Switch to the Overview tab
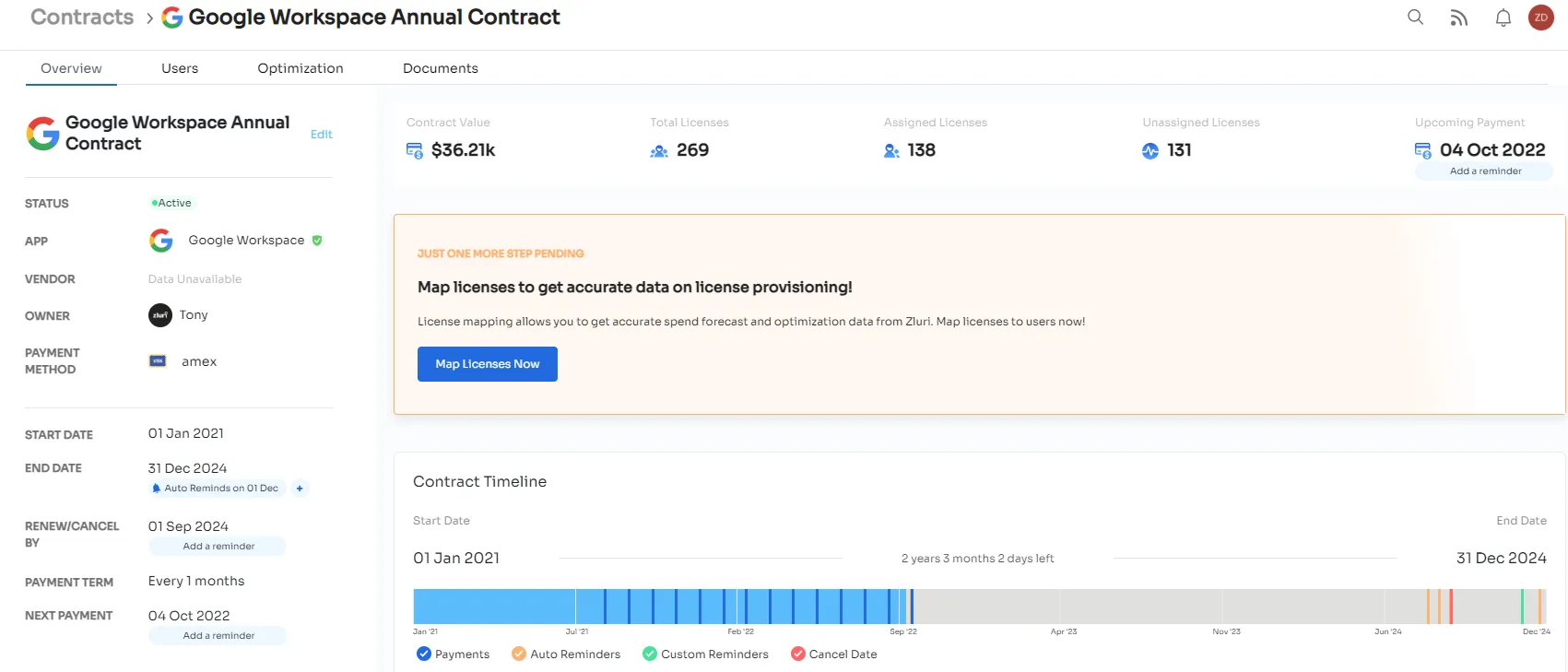 point(71,68)
